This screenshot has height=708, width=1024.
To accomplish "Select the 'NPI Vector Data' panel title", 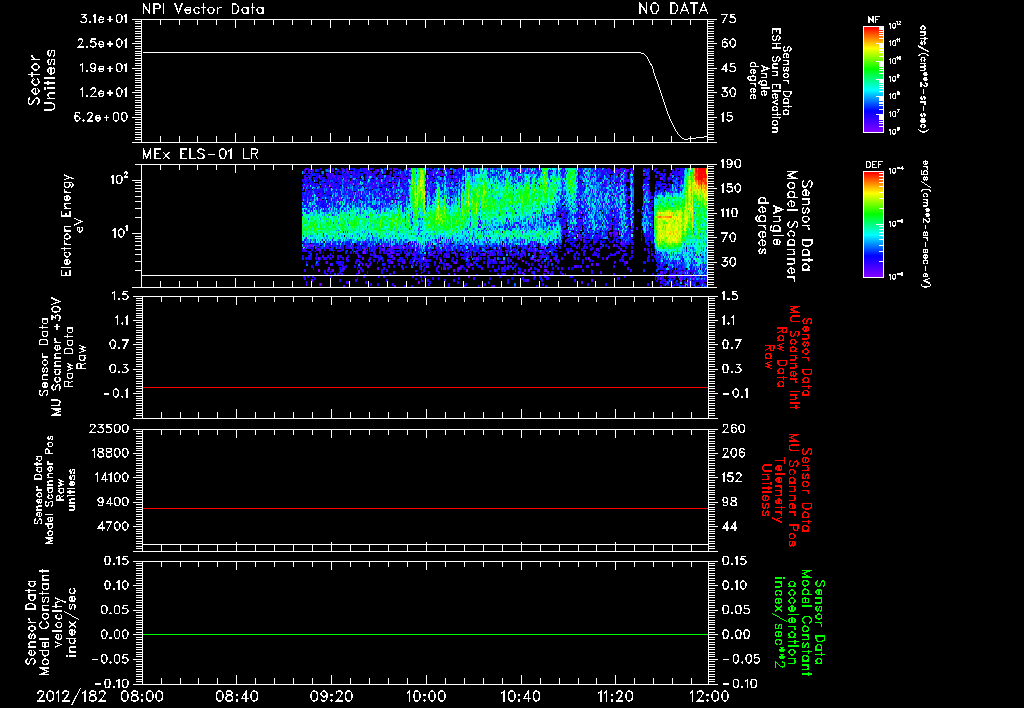I will click(x=203, y=9).
